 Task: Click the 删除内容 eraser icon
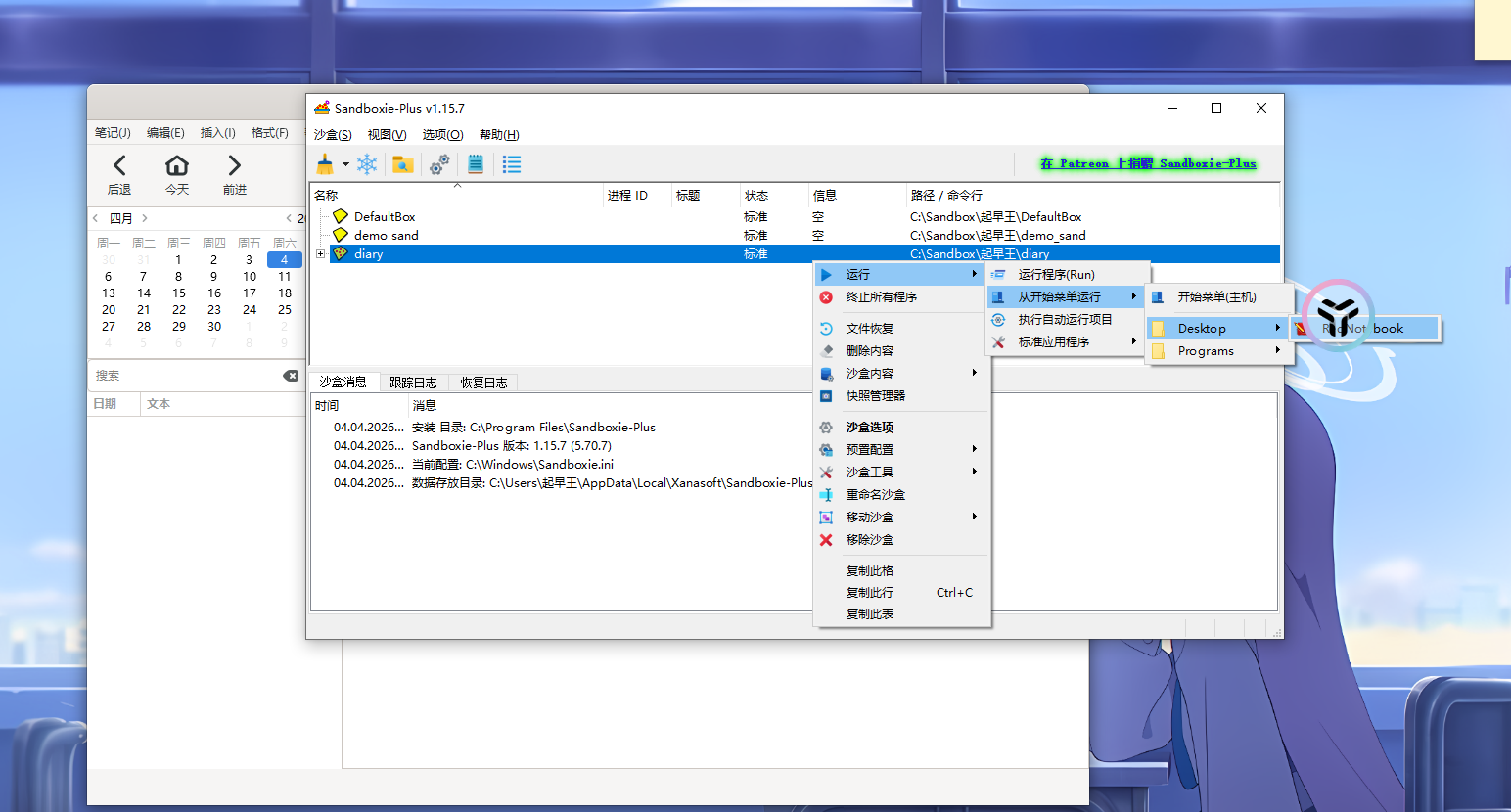click(x=826, y=351)
